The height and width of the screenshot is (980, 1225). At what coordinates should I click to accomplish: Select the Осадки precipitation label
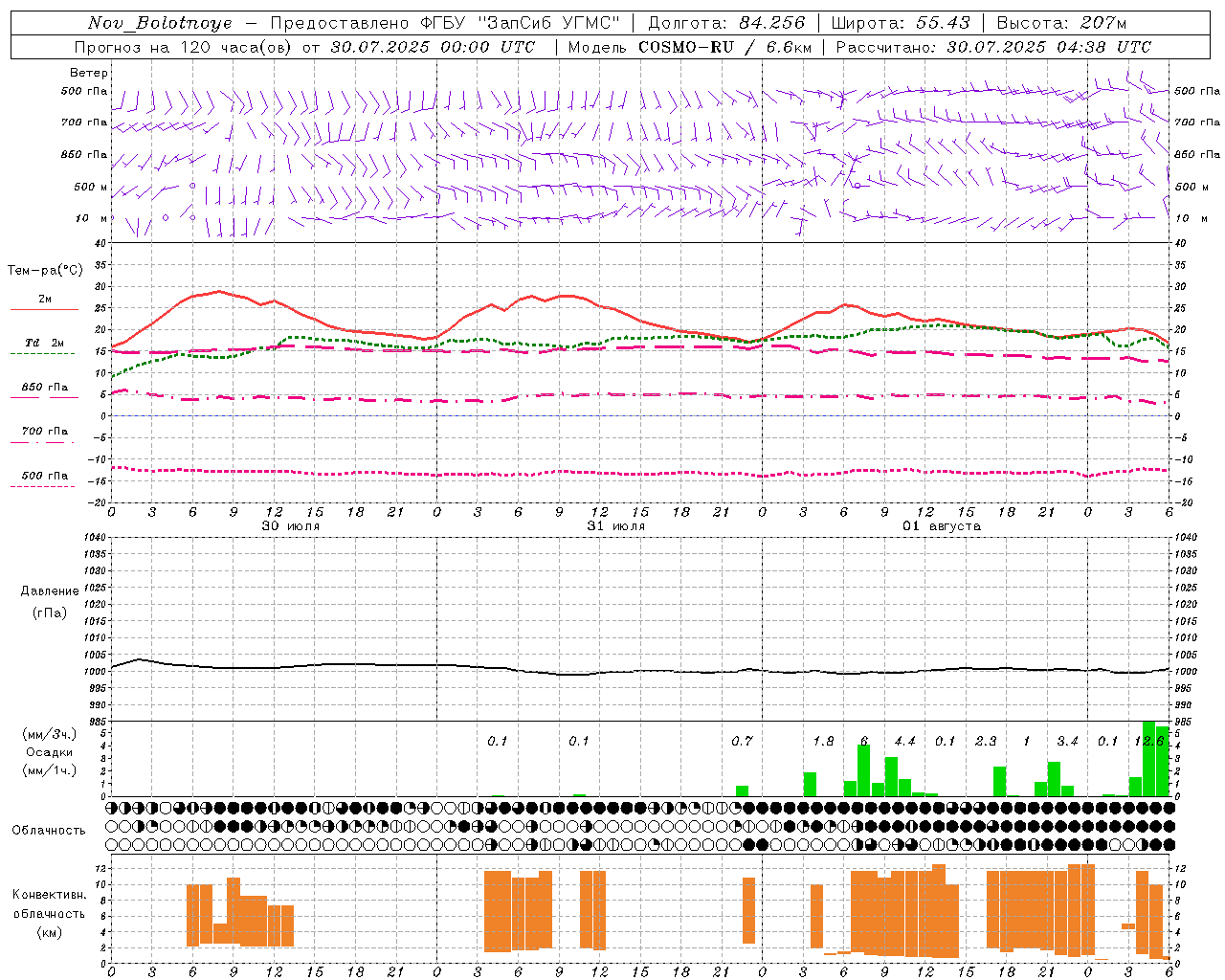click(x=50, y=752)
